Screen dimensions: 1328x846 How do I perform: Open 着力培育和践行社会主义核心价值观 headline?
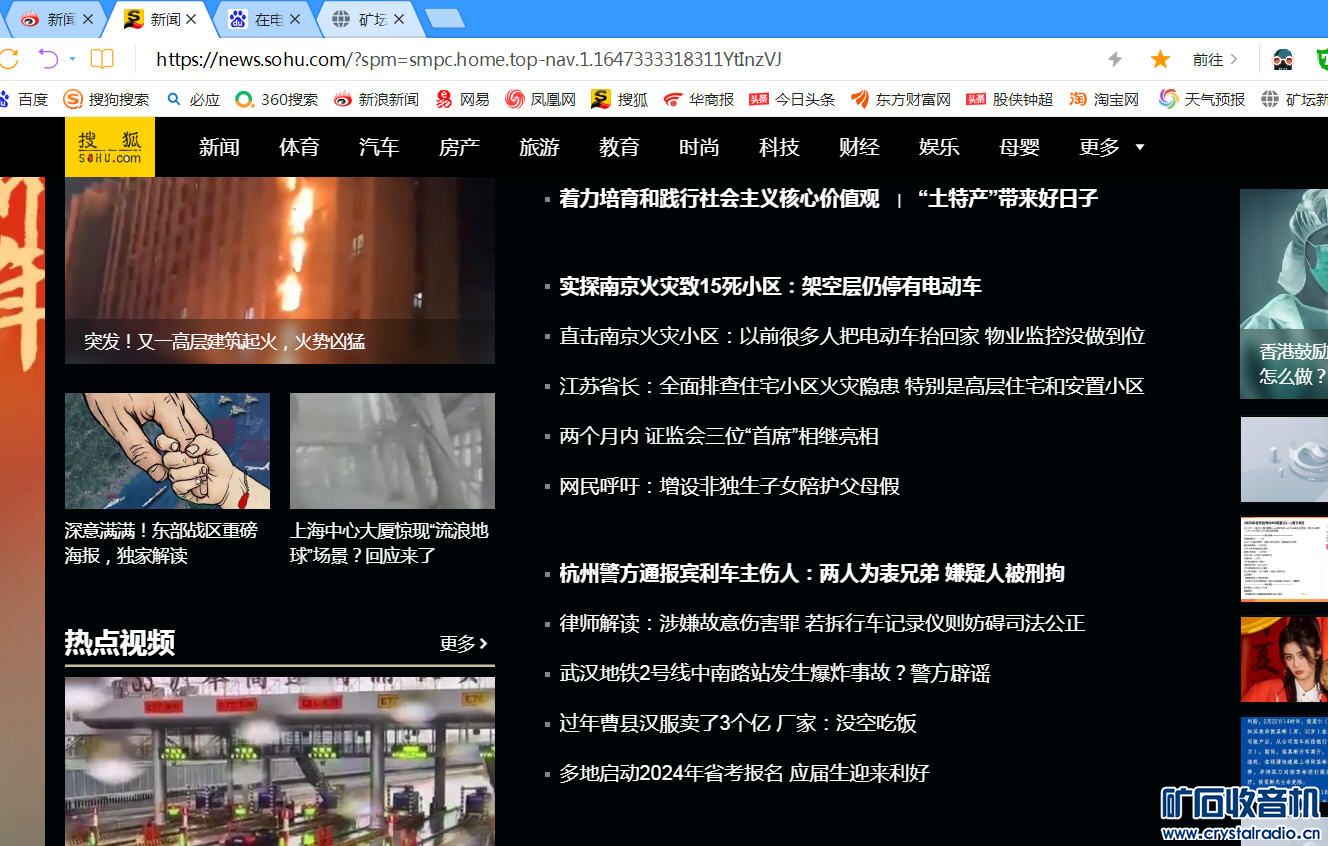coord(719,198)
